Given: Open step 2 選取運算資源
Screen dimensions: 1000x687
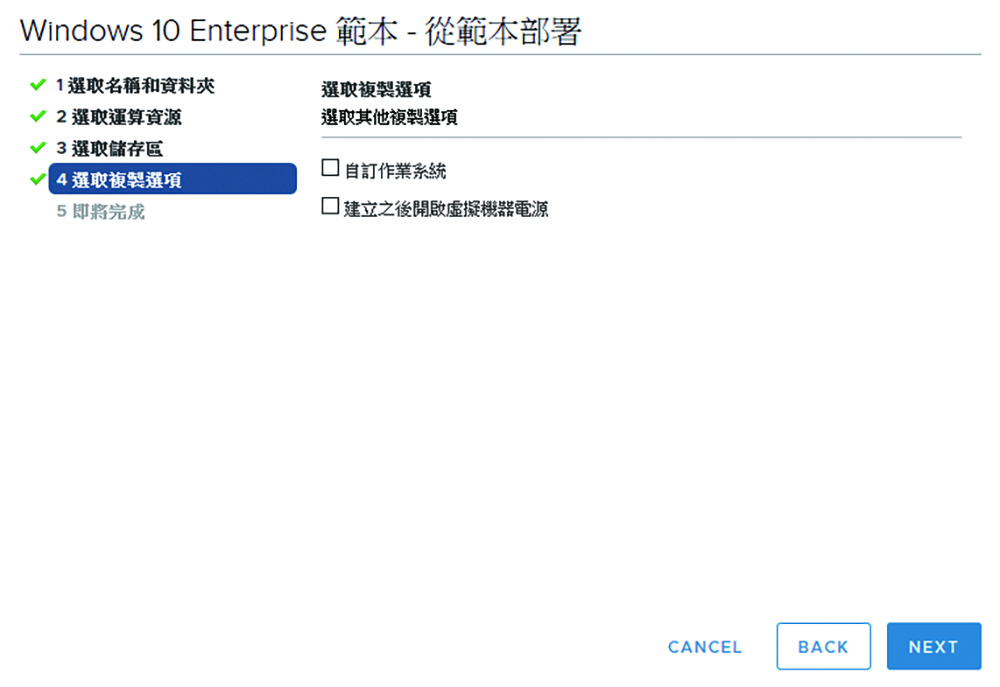Looking at the screenshot, I should tap(119, 117).
